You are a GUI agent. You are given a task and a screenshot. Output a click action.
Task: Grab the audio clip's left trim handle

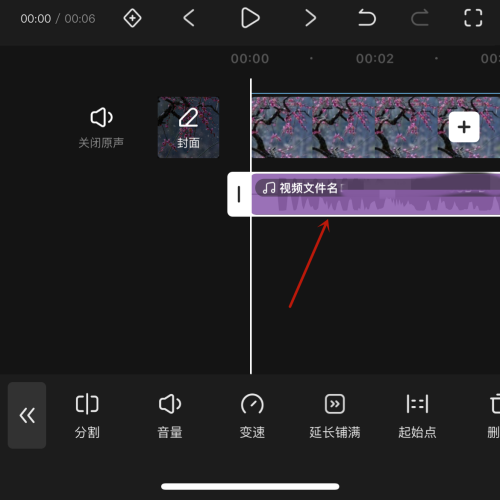tap(239, 194)
